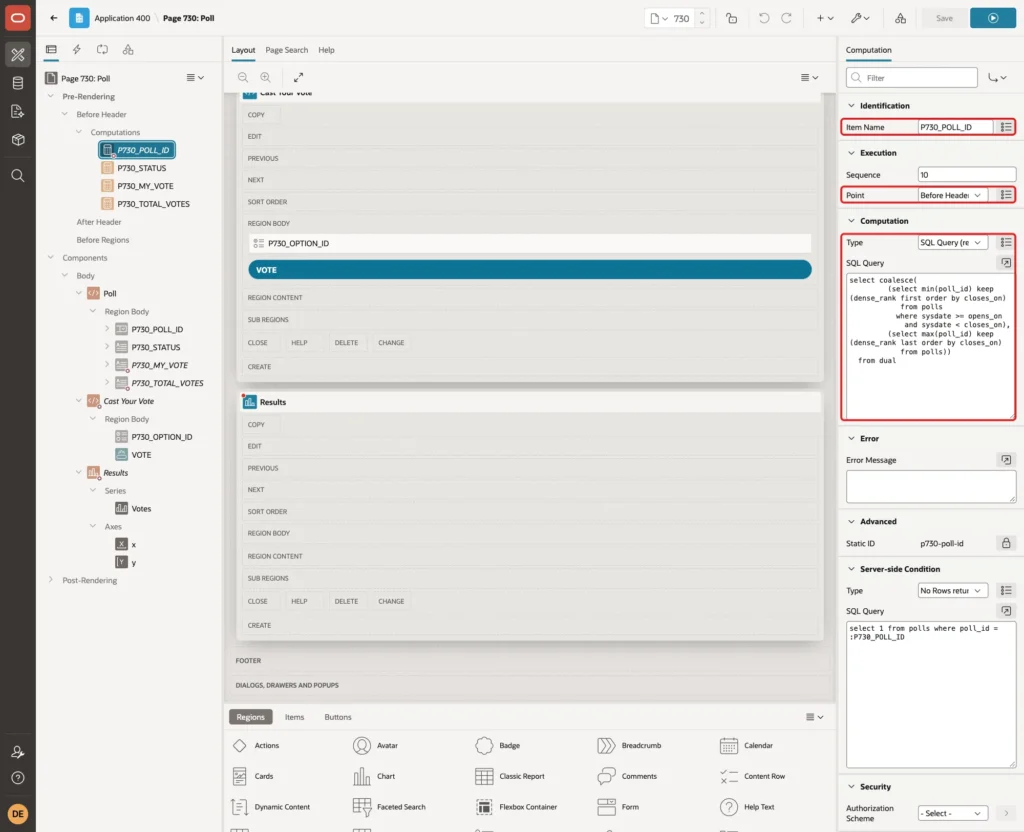Collapse the Pre-Rendering tree node
The height and width of the screenshot is (832, 1024).
point(51,96)
